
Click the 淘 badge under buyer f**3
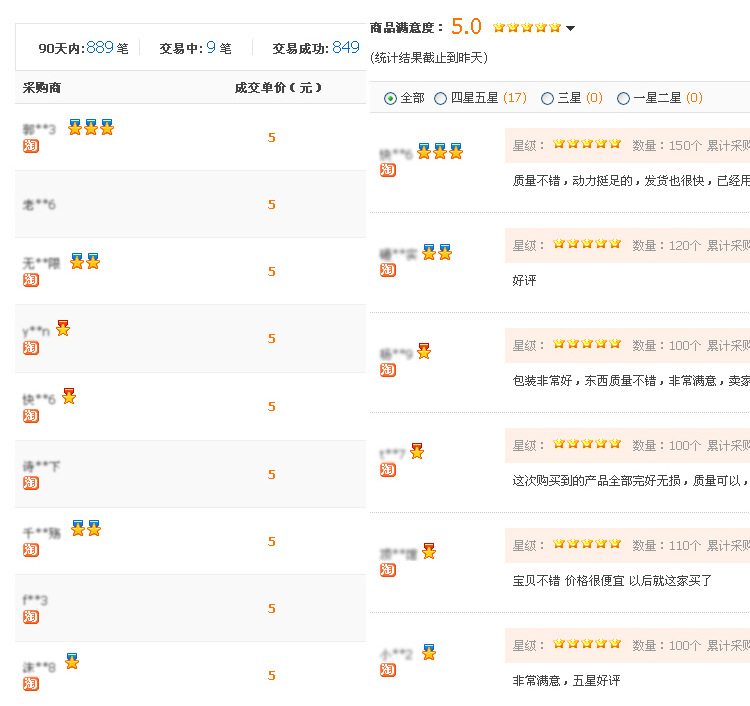click(31, 617)
